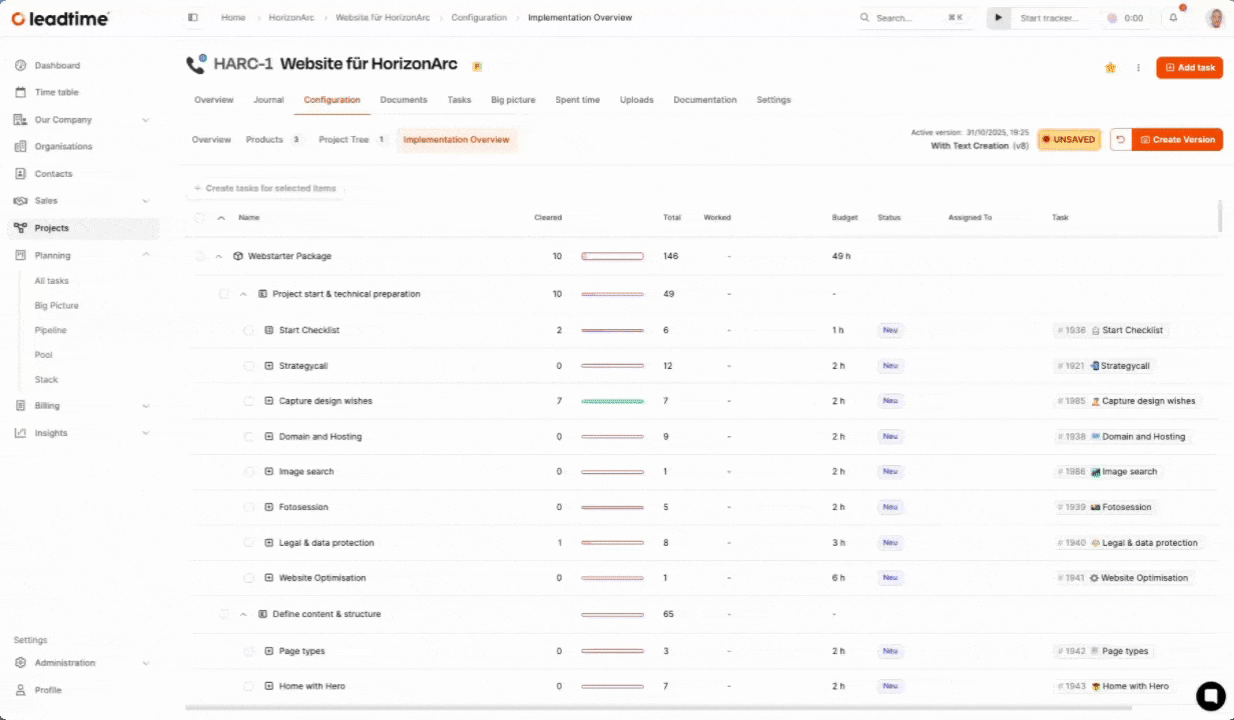Image resolution: width=1234 pixels, height=720 pixels.
Task: Focus the Search input field
Action: pos(905,18)
